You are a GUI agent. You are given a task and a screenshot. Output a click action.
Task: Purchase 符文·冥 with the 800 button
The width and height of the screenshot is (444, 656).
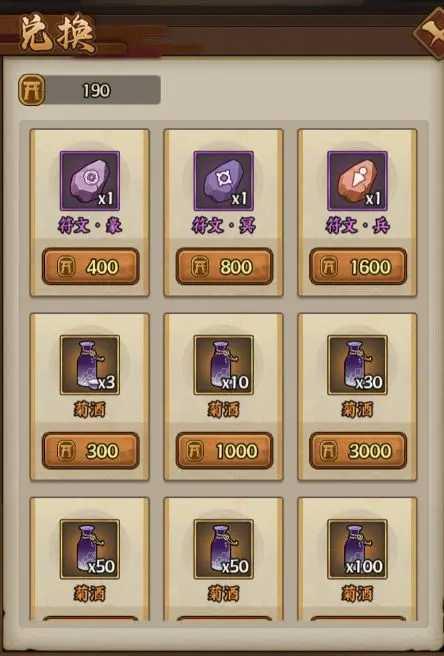pos(224,266)
